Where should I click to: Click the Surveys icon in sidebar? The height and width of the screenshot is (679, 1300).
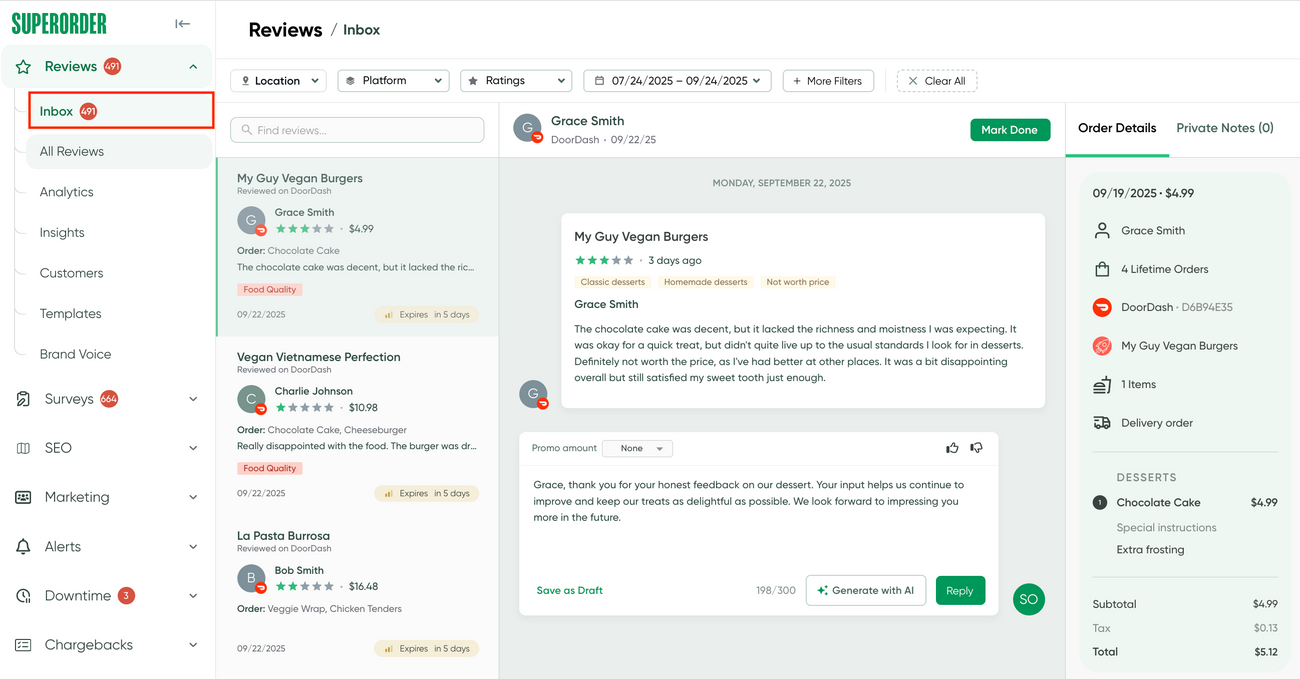pyautogui.click(x=23, y=399)
